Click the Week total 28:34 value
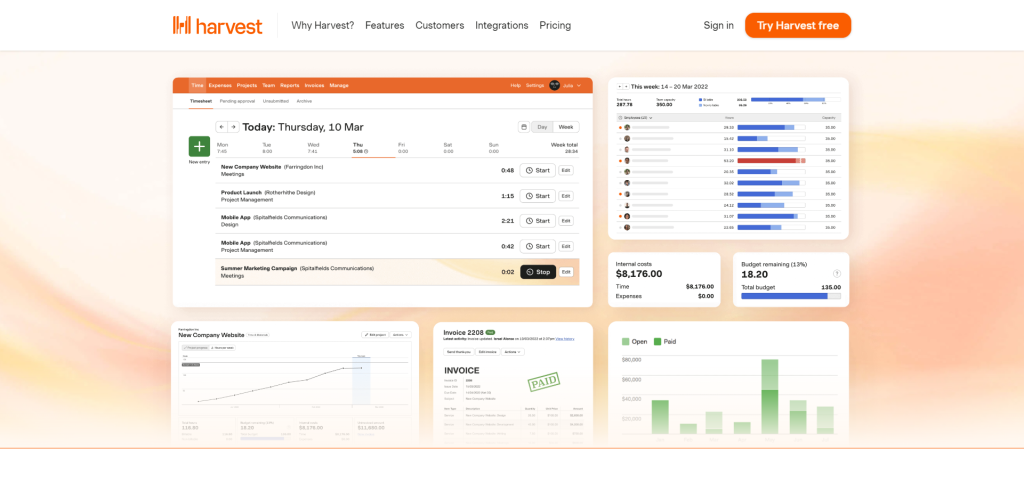The width and height of the screenshot is (1024, 491). point(571,151)
